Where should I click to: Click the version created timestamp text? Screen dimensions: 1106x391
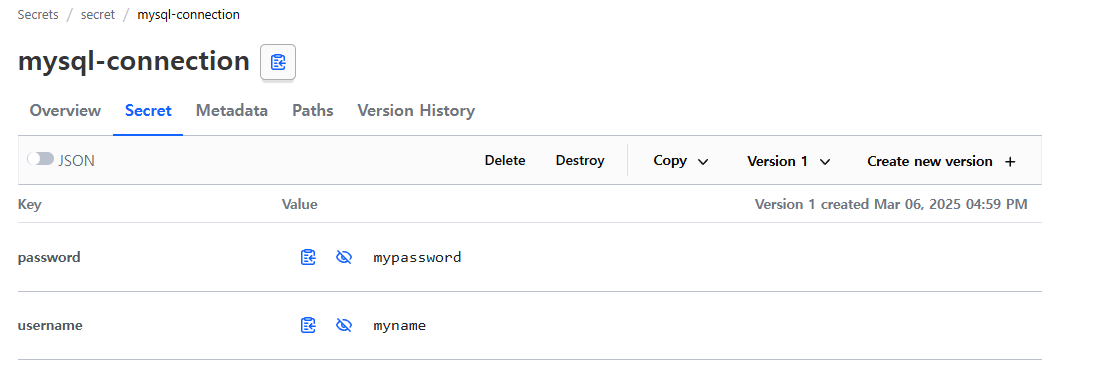891,205
